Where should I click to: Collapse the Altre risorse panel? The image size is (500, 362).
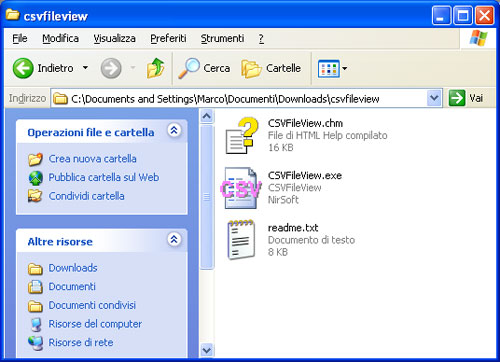[x=174, y=239]
